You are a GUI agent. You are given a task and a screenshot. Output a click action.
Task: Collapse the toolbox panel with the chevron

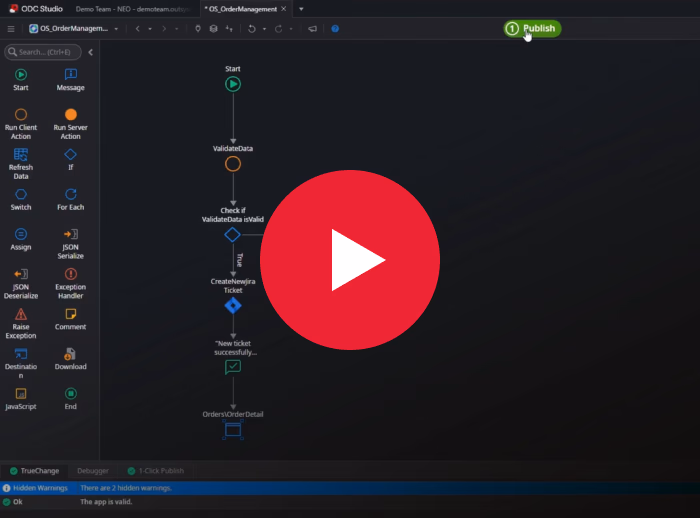point(91,52)
